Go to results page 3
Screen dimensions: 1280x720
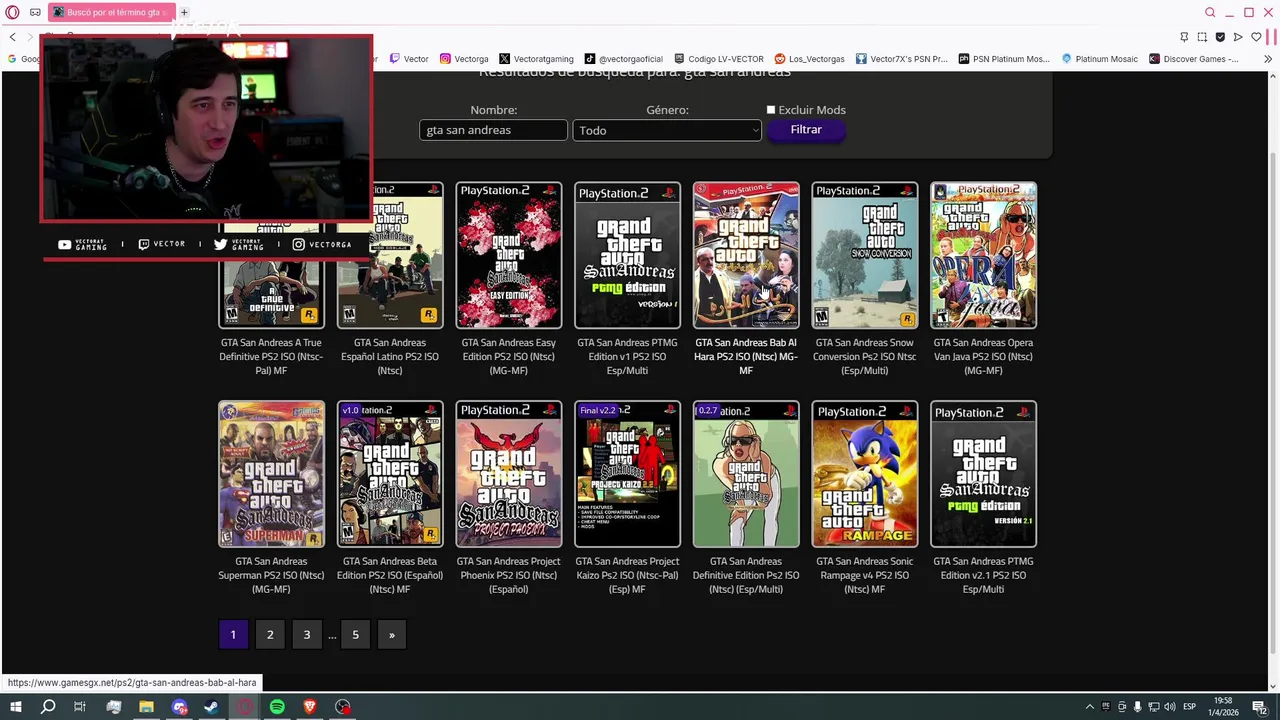pos(307,634)
